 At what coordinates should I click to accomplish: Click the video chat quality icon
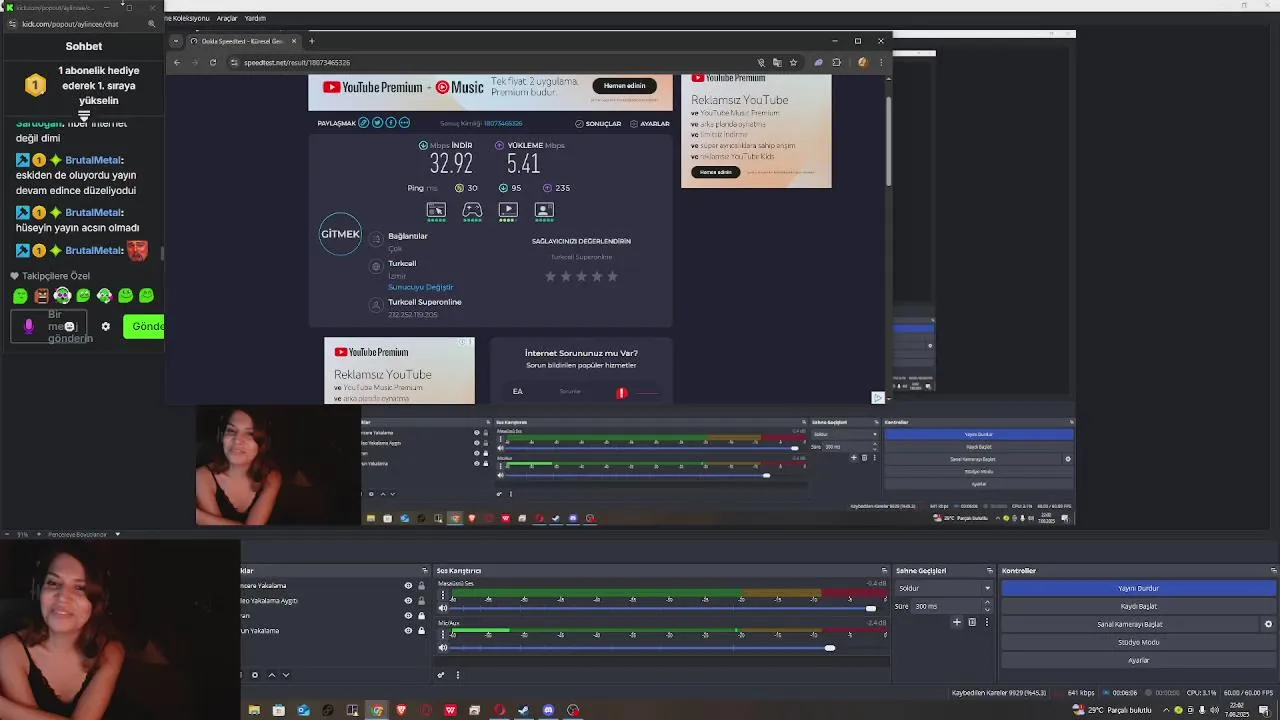[x=544, y=210]
